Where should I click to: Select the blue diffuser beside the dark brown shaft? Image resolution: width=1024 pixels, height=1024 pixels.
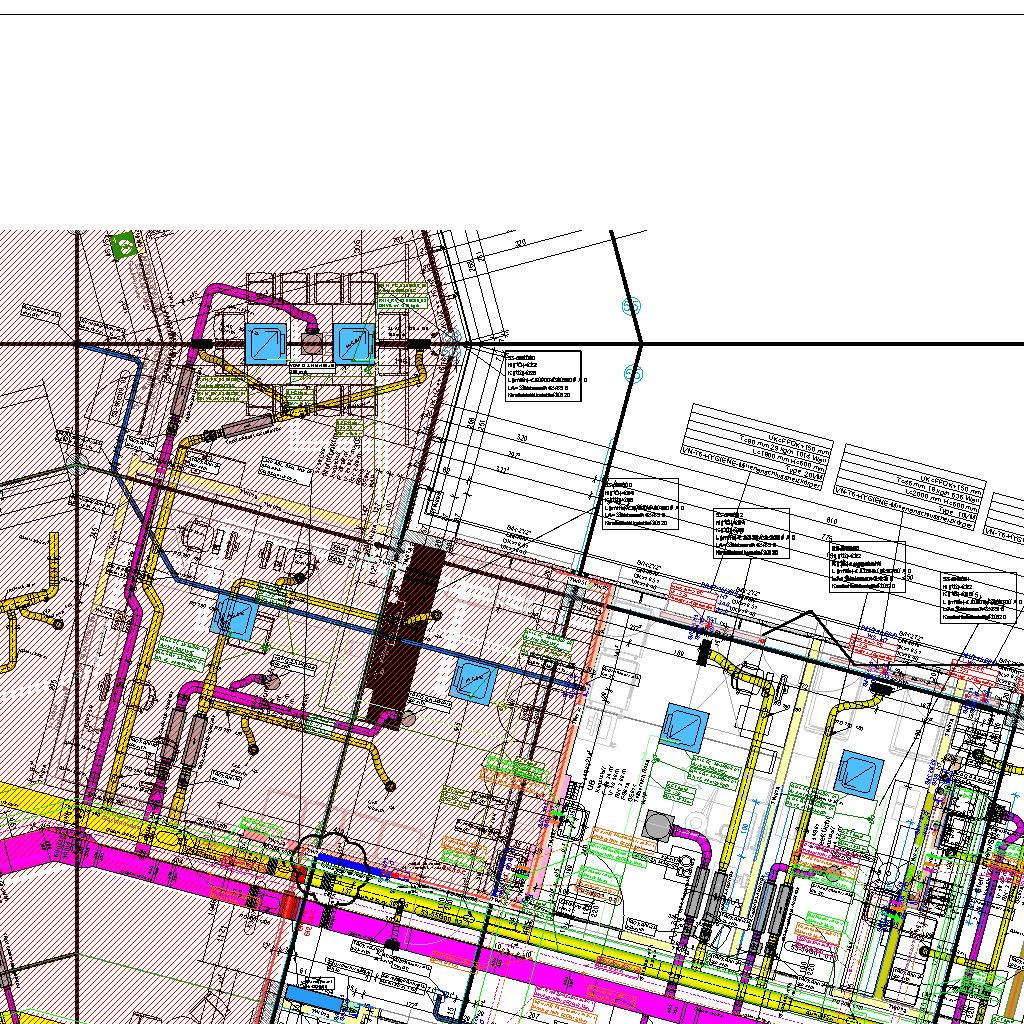[474, 682]
